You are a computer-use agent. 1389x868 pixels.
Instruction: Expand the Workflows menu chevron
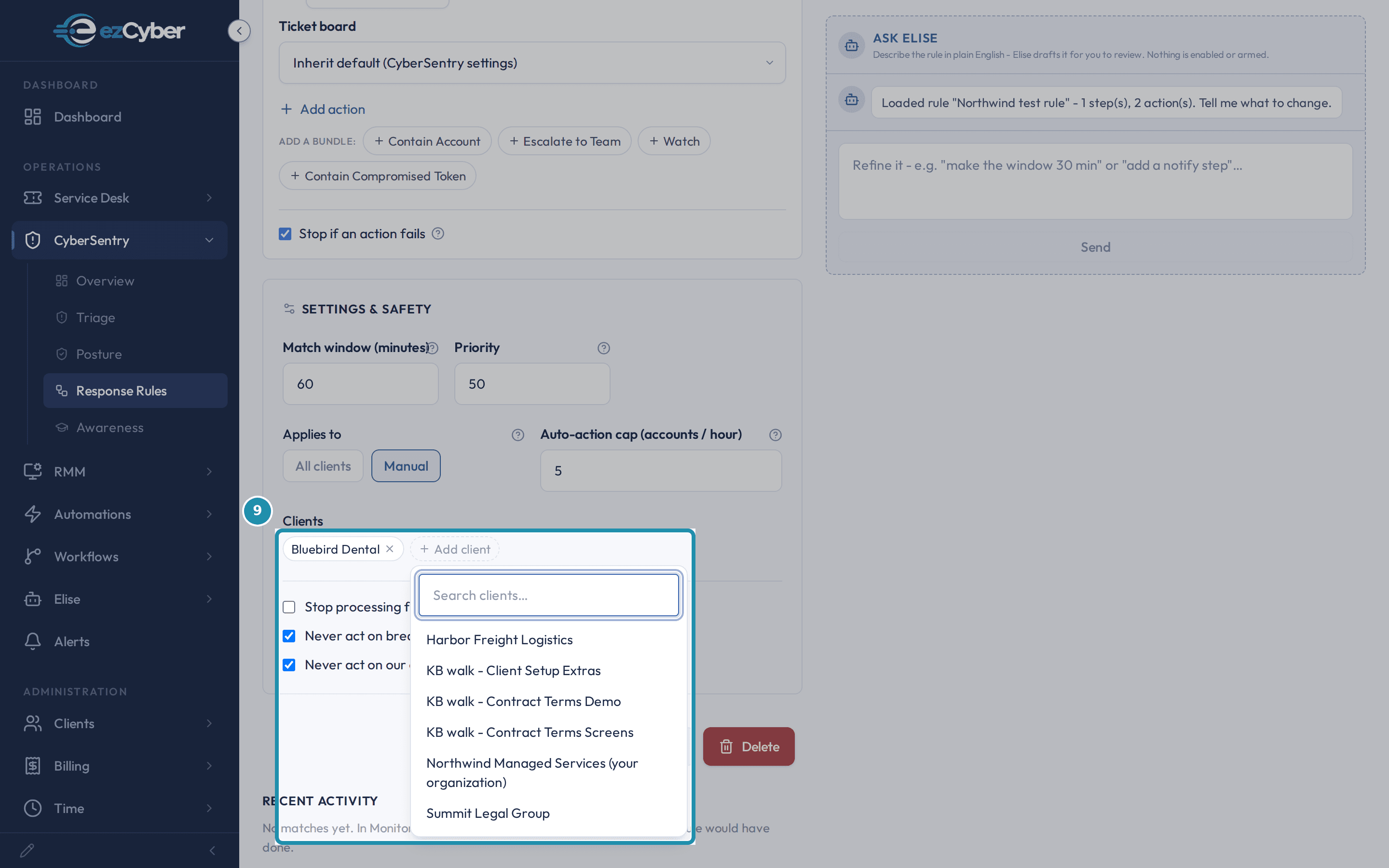point(209,556)
